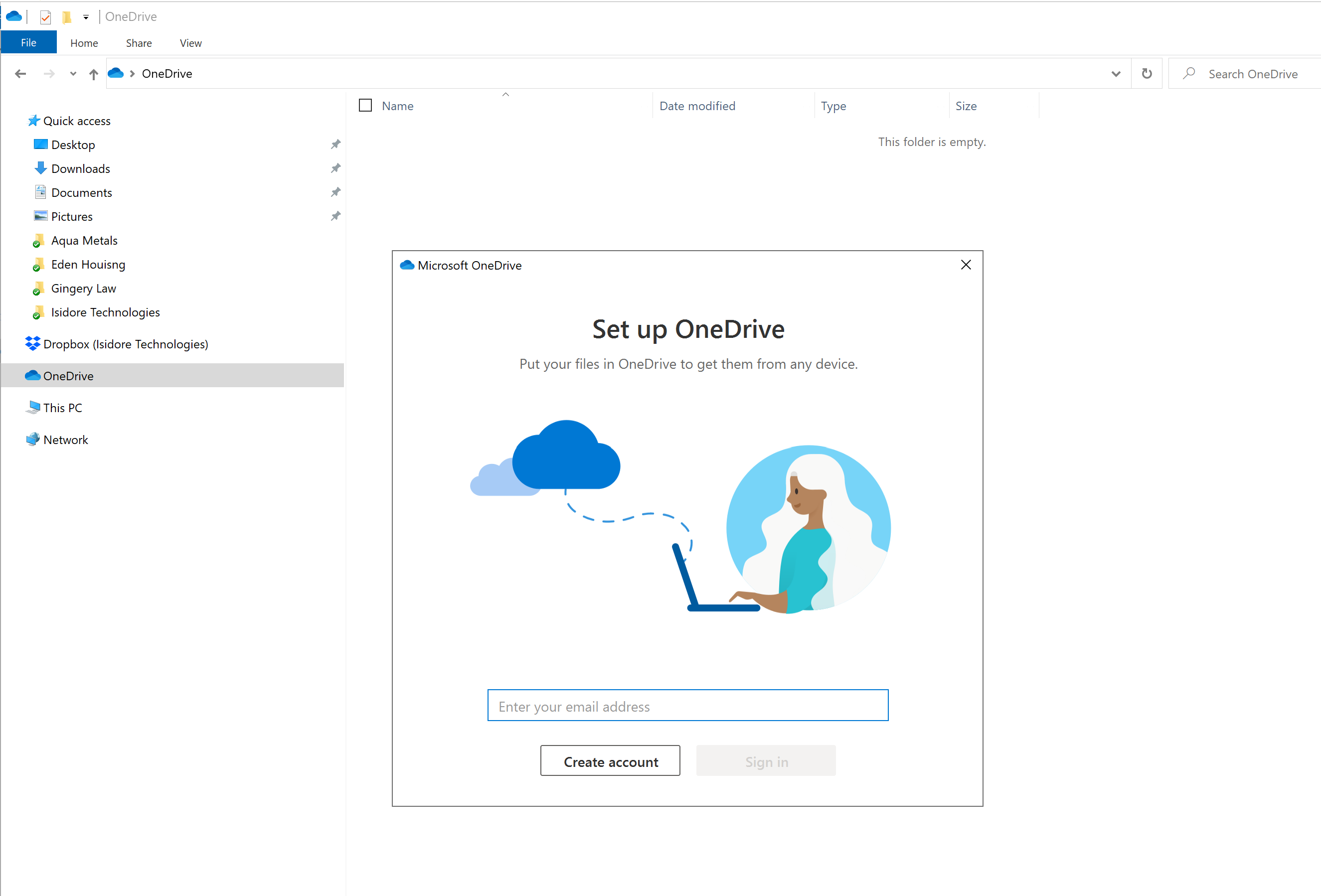
Task: Click the Refresh button in address bar
Action: click(x=1147, y=74)
